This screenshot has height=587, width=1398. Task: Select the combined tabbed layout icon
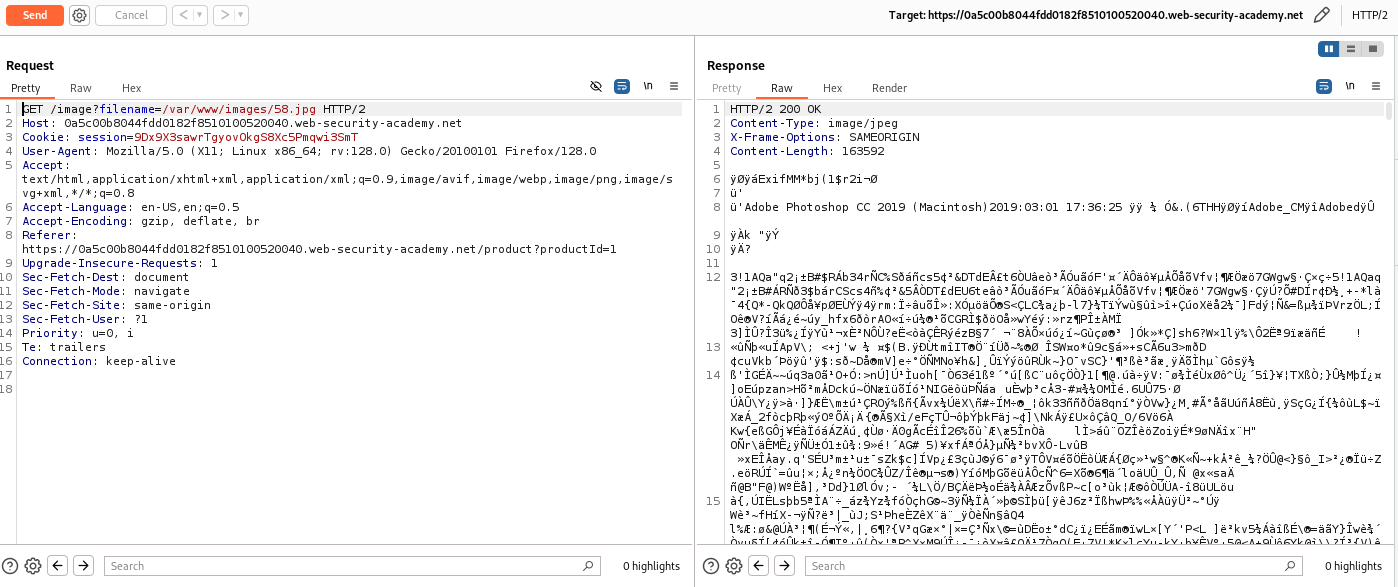[1374, 48]
